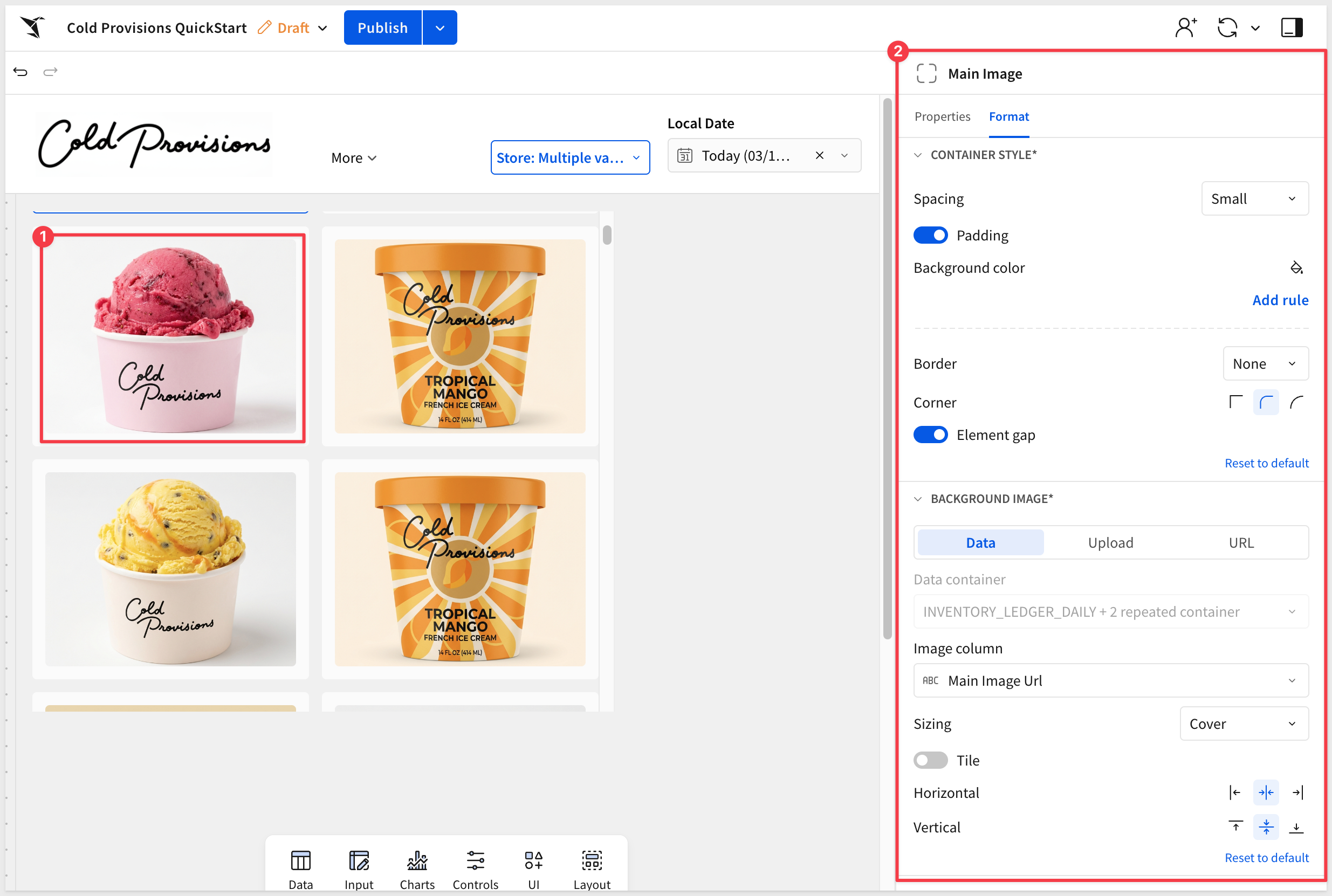Click the Add rule link
Image resolution: width=1332 pixels, height=896 pixels.
pyautogui.click(x=1280, y=300)
